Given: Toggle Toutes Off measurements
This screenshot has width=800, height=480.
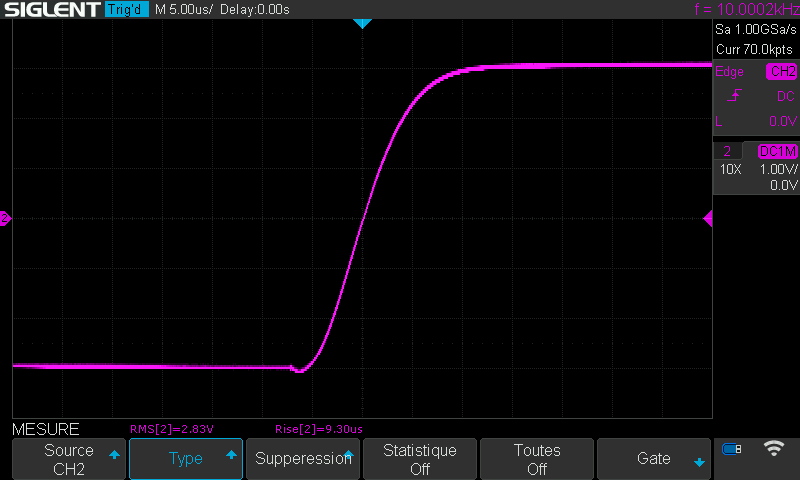Looking at the screenshot, I should coord(537,459).
